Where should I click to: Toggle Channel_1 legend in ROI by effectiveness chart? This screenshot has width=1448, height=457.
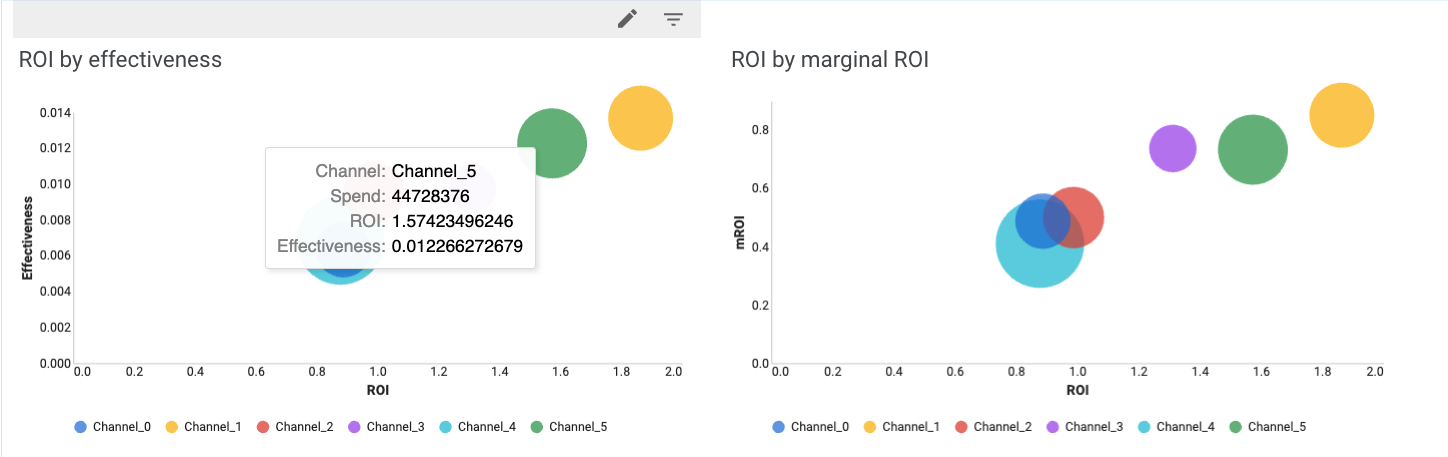(204, 427)
